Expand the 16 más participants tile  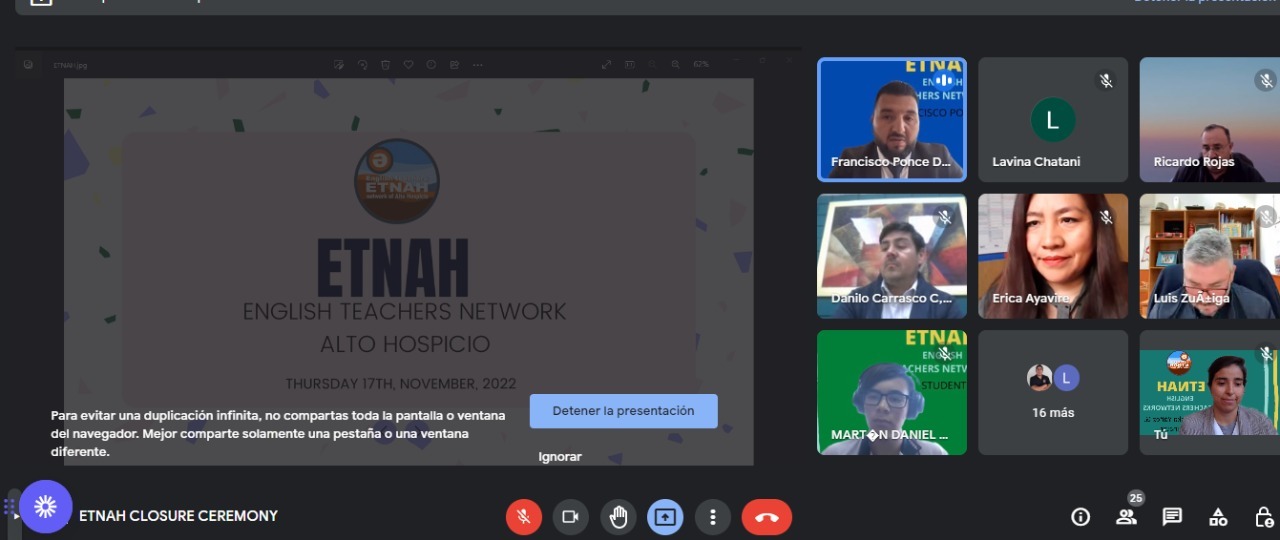[1053, 392]
